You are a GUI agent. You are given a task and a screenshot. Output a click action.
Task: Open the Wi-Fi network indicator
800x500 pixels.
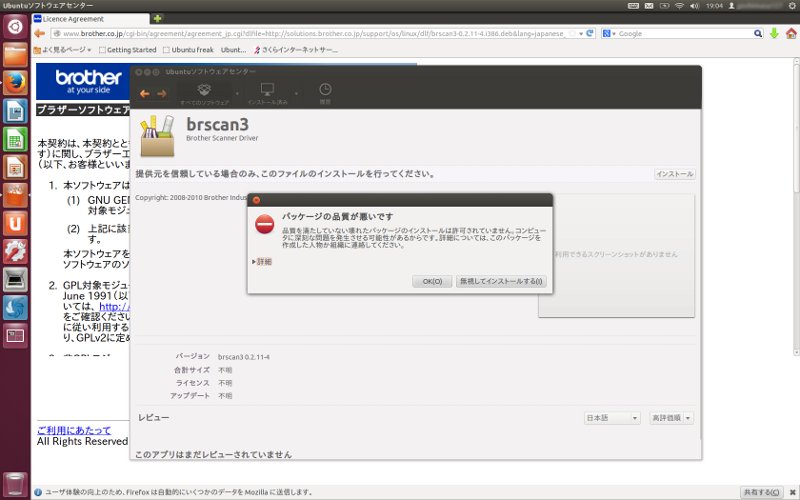click(x=679, y=6)
